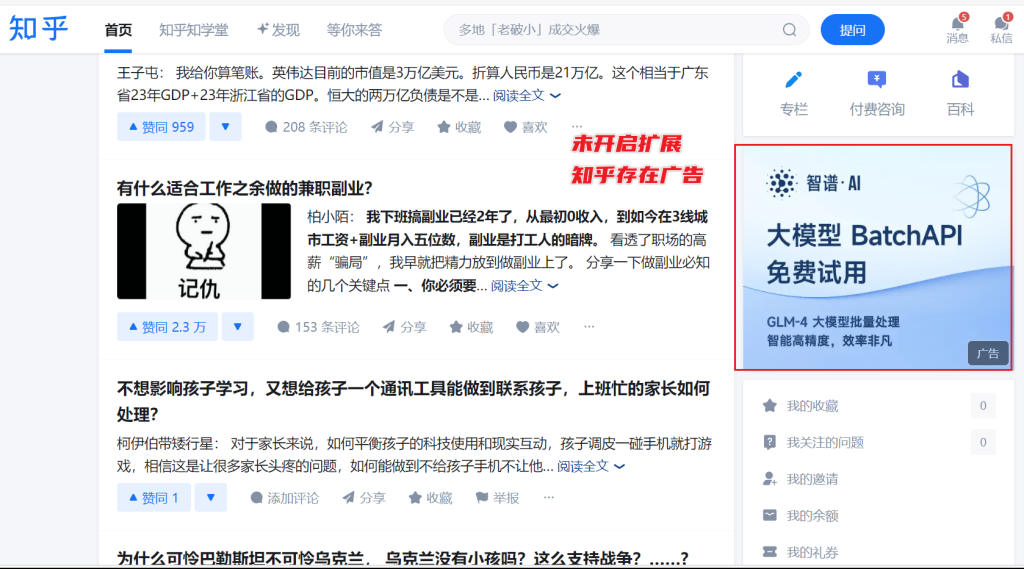Screen dimensions: 1024x569
Task: Open the 知乎 logo home link
Action: click(39, 29)
